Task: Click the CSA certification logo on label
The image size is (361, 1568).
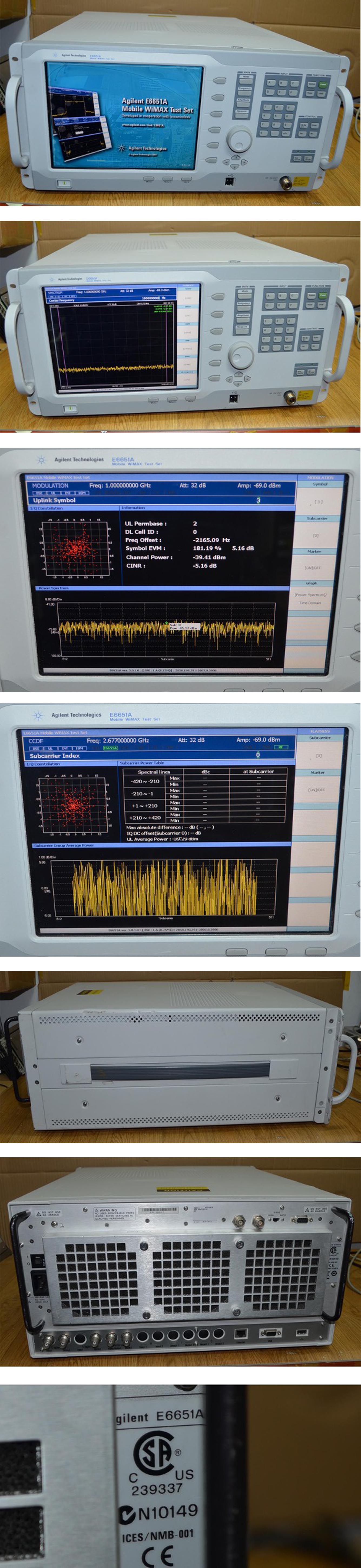Action: [154, 1453]
